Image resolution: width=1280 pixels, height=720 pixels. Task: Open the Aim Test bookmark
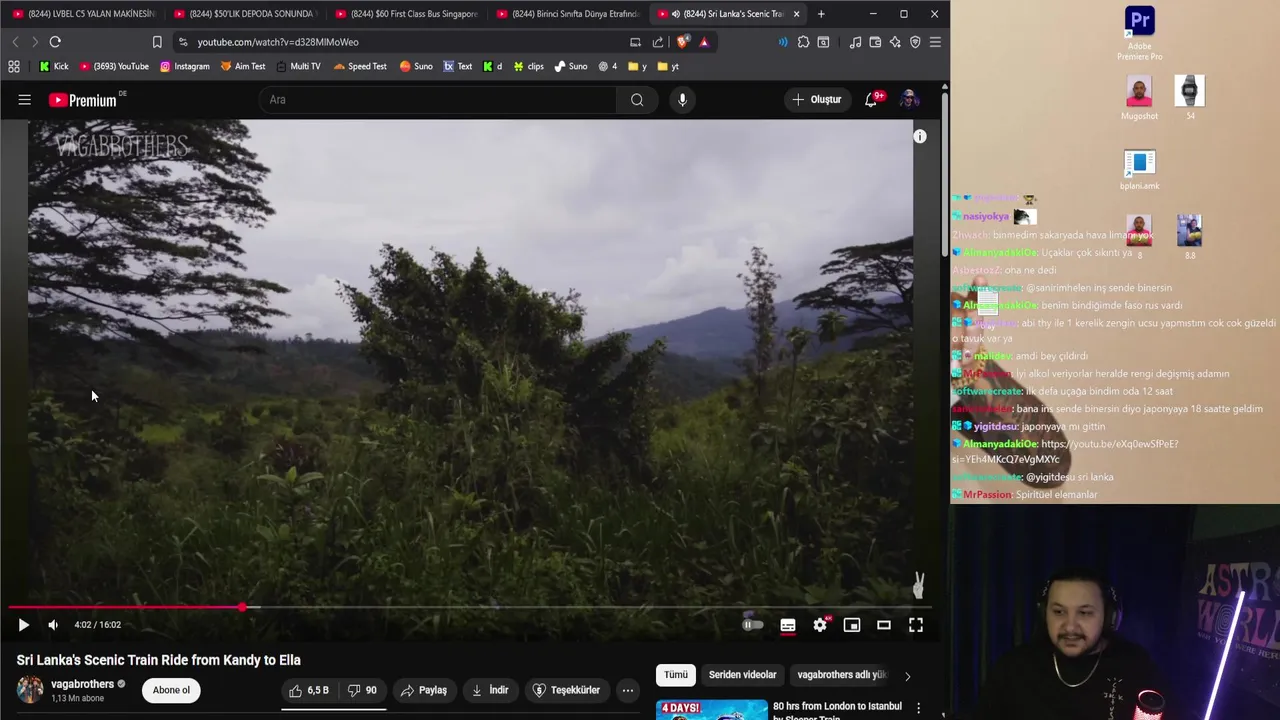point(242,67)
